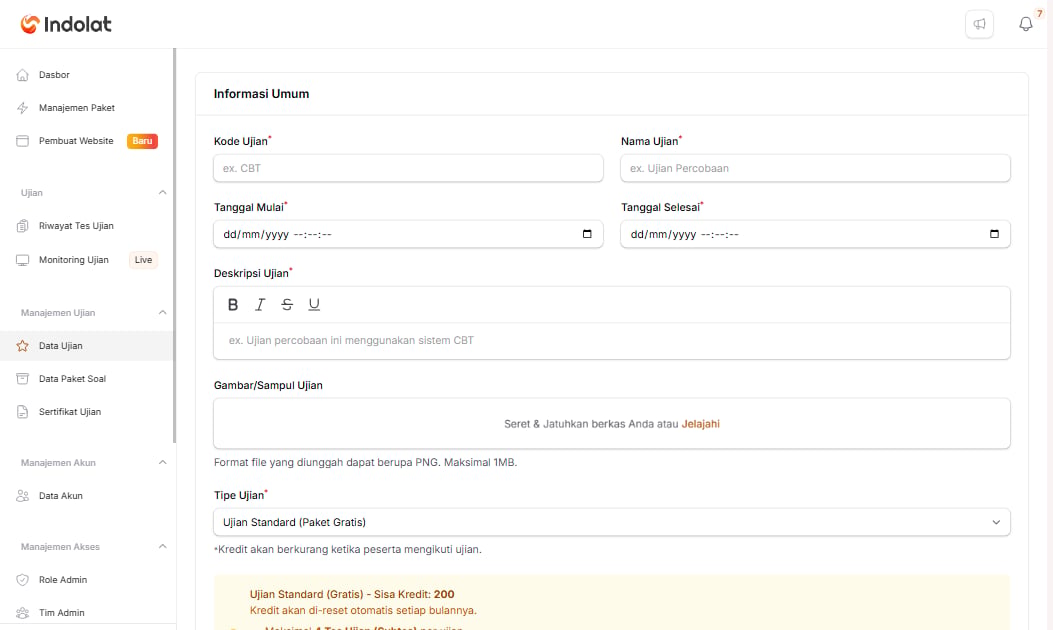Click the Informasi Umum heading
Image resolution: width=1053 pixels, height=630 pixels.
261,94
